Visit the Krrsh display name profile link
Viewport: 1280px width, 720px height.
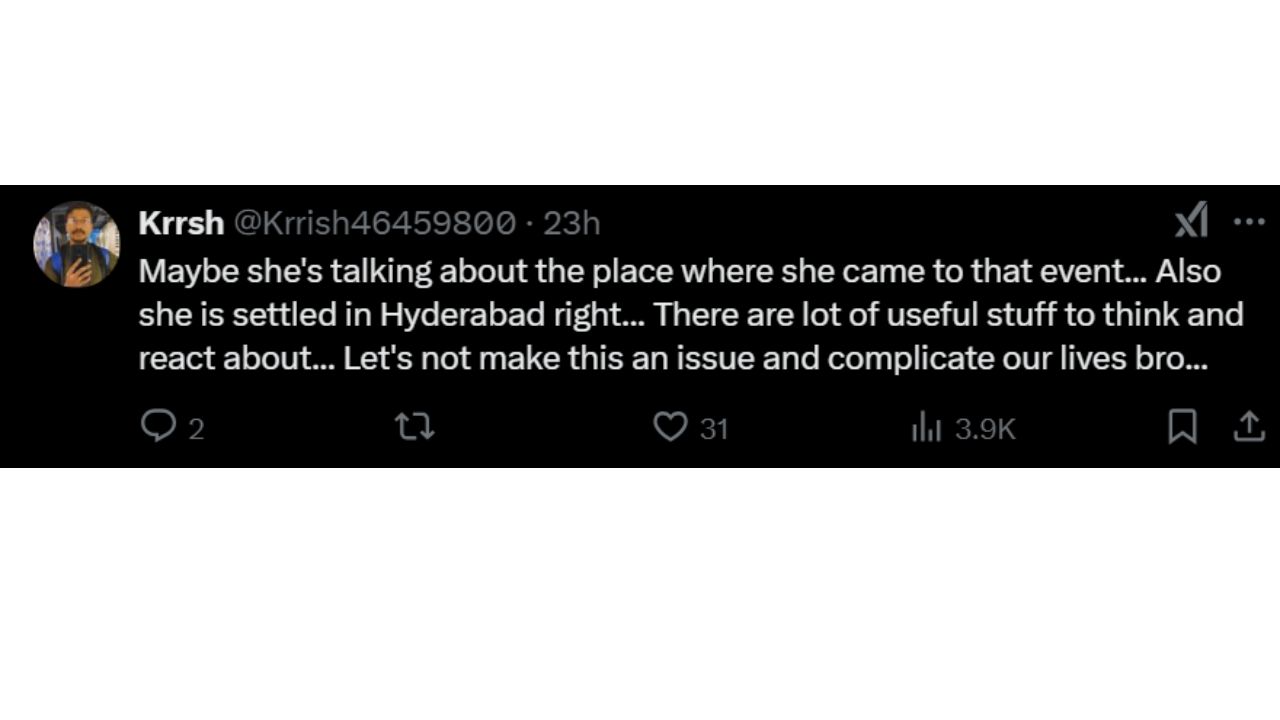[x=181, y=222]
